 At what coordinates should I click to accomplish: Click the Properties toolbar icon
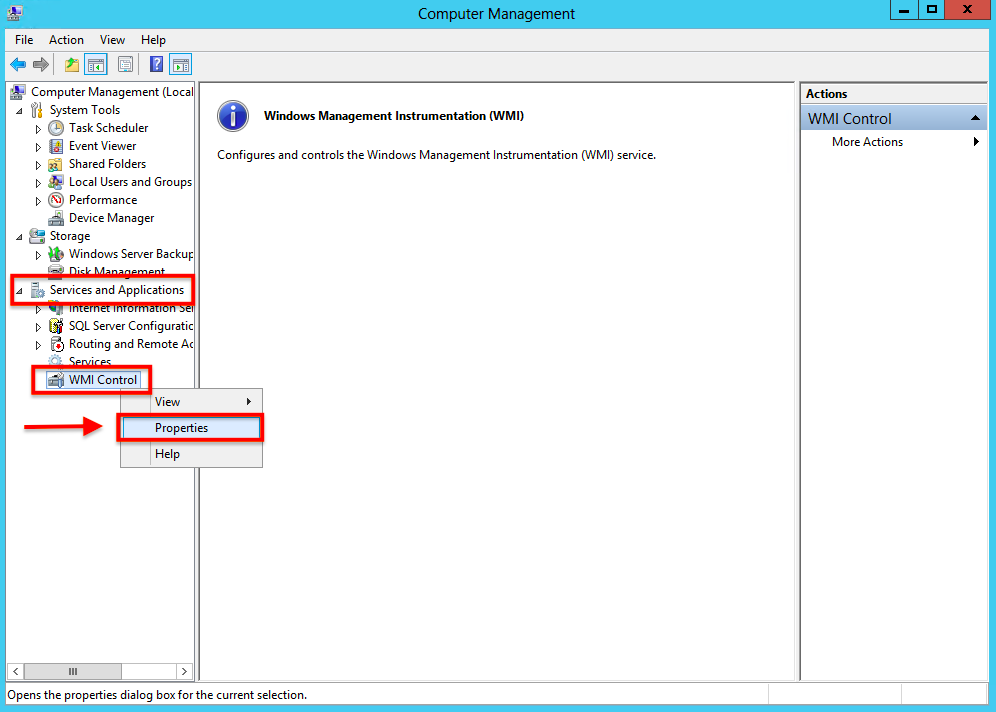(126, 64)
